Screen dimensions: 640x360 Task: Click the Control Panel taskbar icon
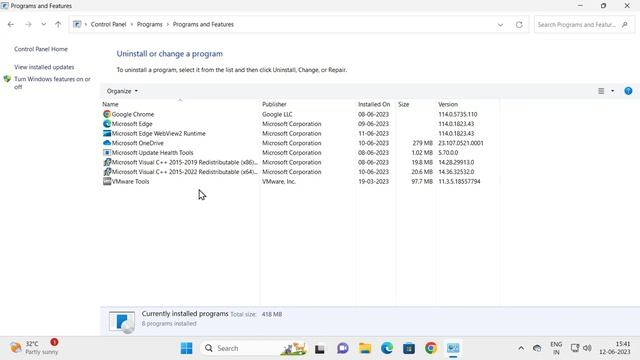click(x=453, y=348)
